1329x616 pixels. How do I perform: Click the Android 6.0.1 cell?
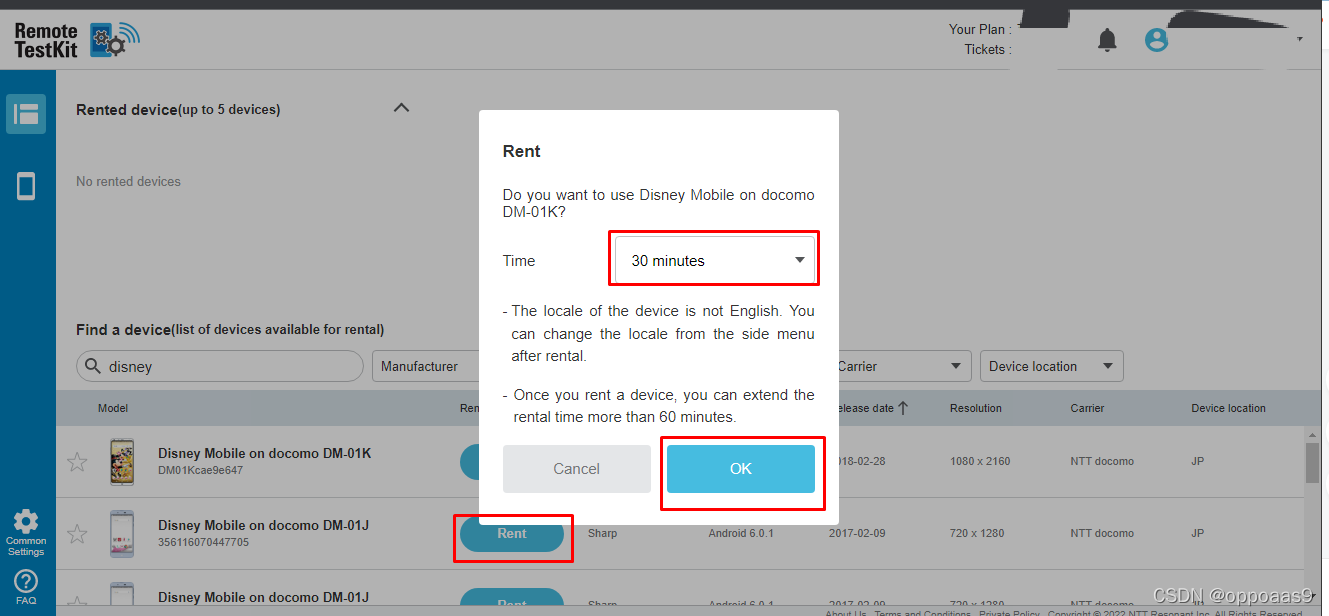click(741, 534)
